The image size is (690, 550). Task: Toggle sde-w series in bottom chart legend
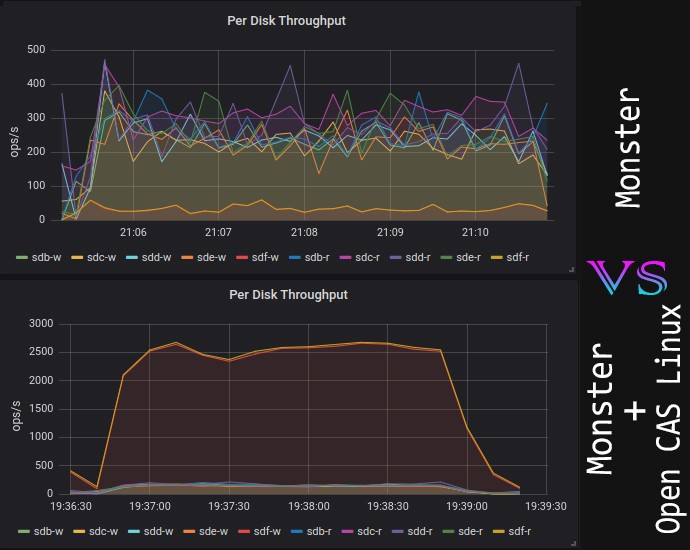click(x=206, y=532)
